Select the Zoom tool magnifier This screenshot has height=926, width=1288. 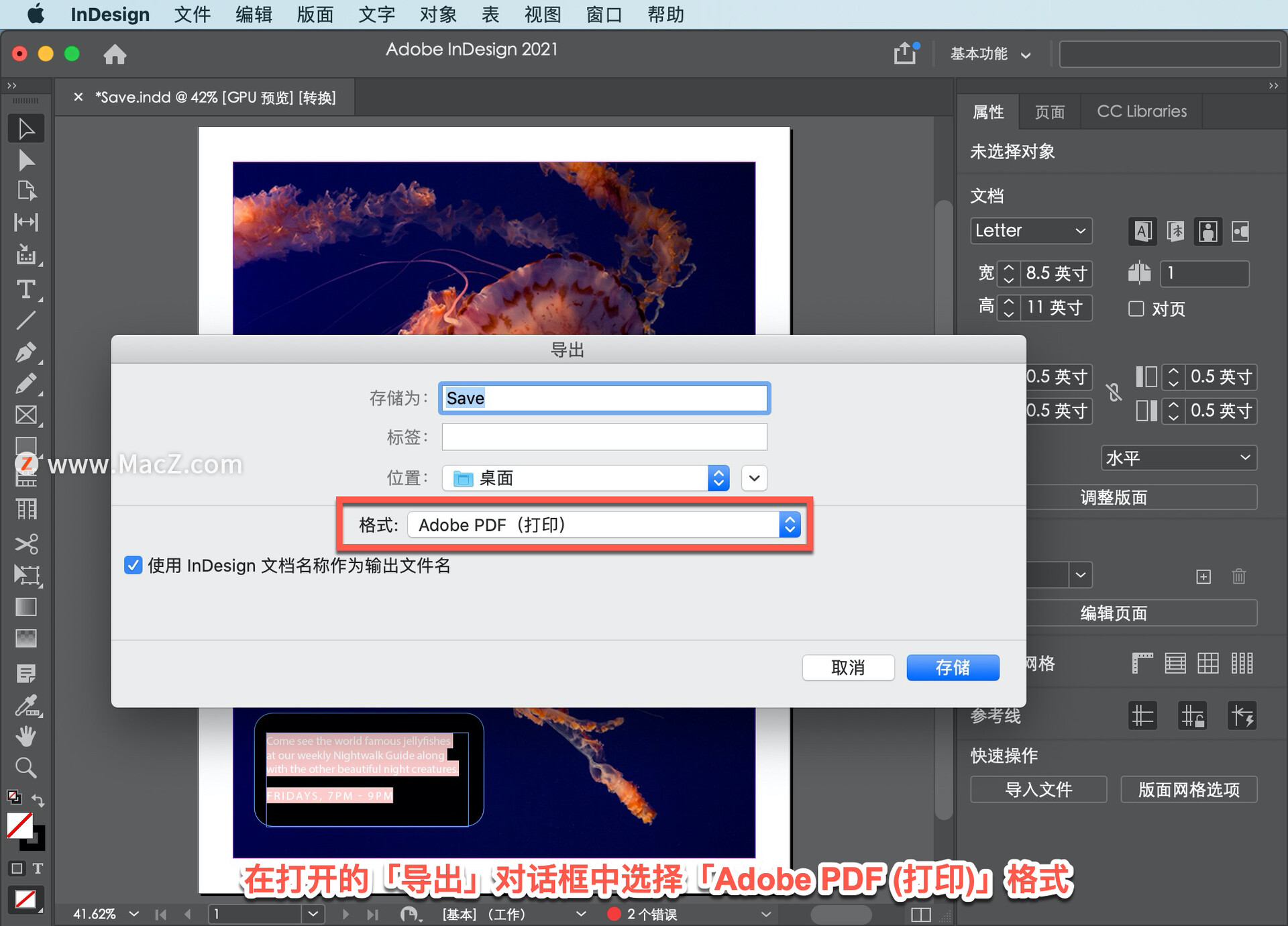coord(26,767)
